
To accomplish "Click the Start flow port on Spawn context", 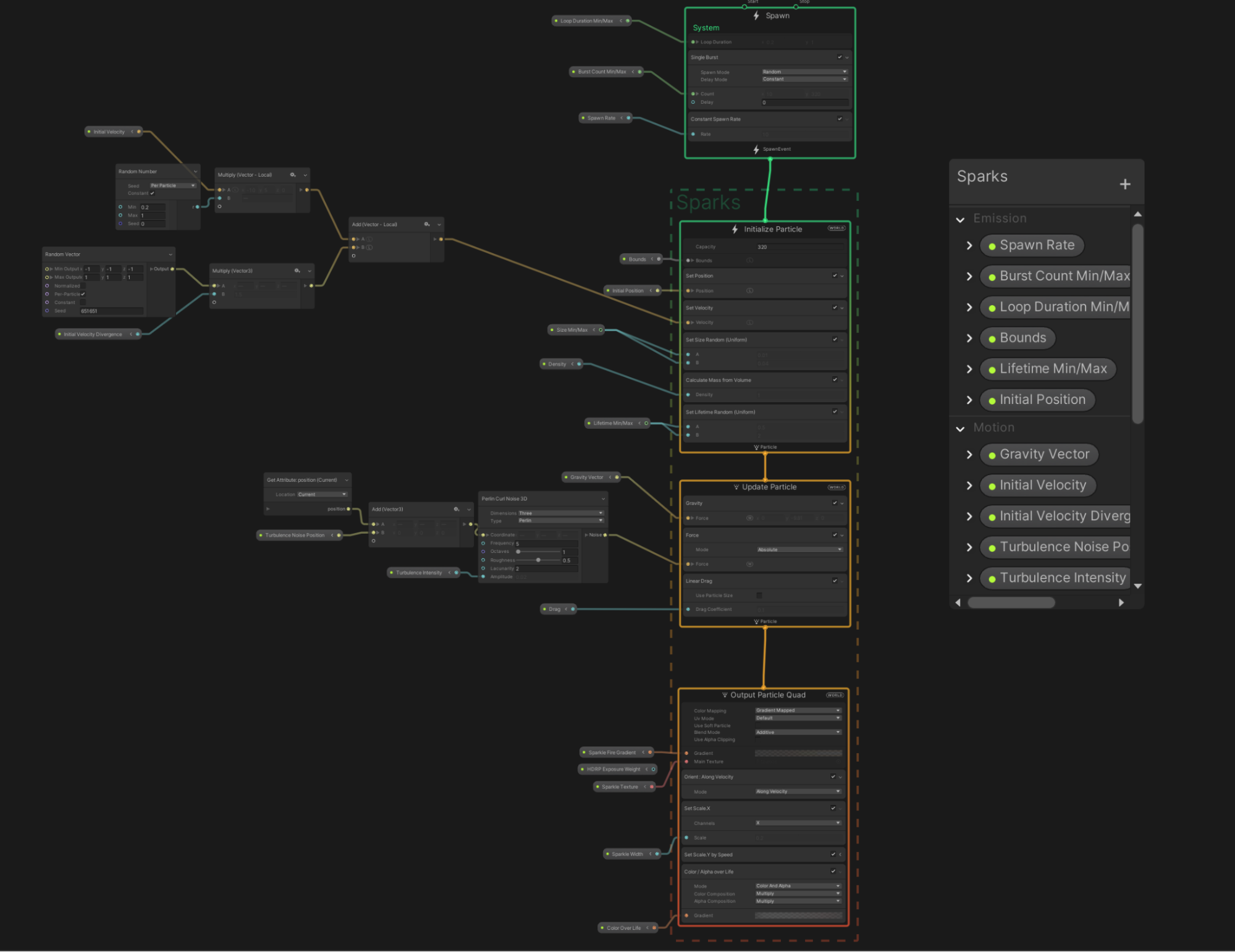I will (x=744, y=7).
